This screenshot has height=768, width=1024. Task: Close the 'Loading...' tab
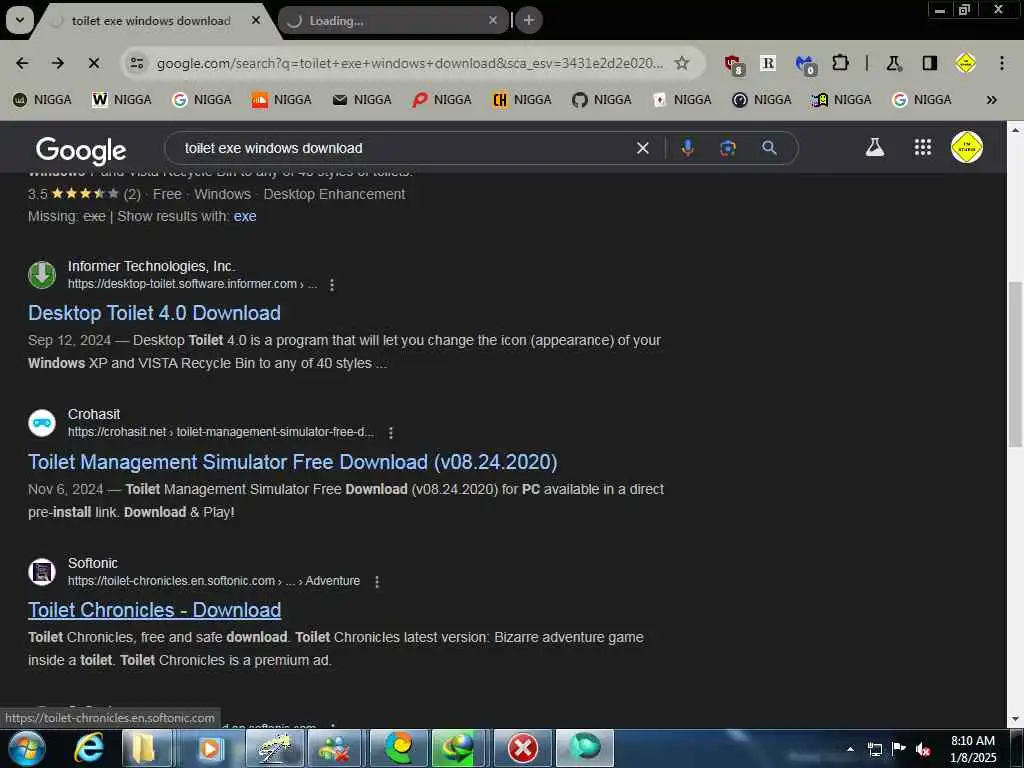click(493, 20)
